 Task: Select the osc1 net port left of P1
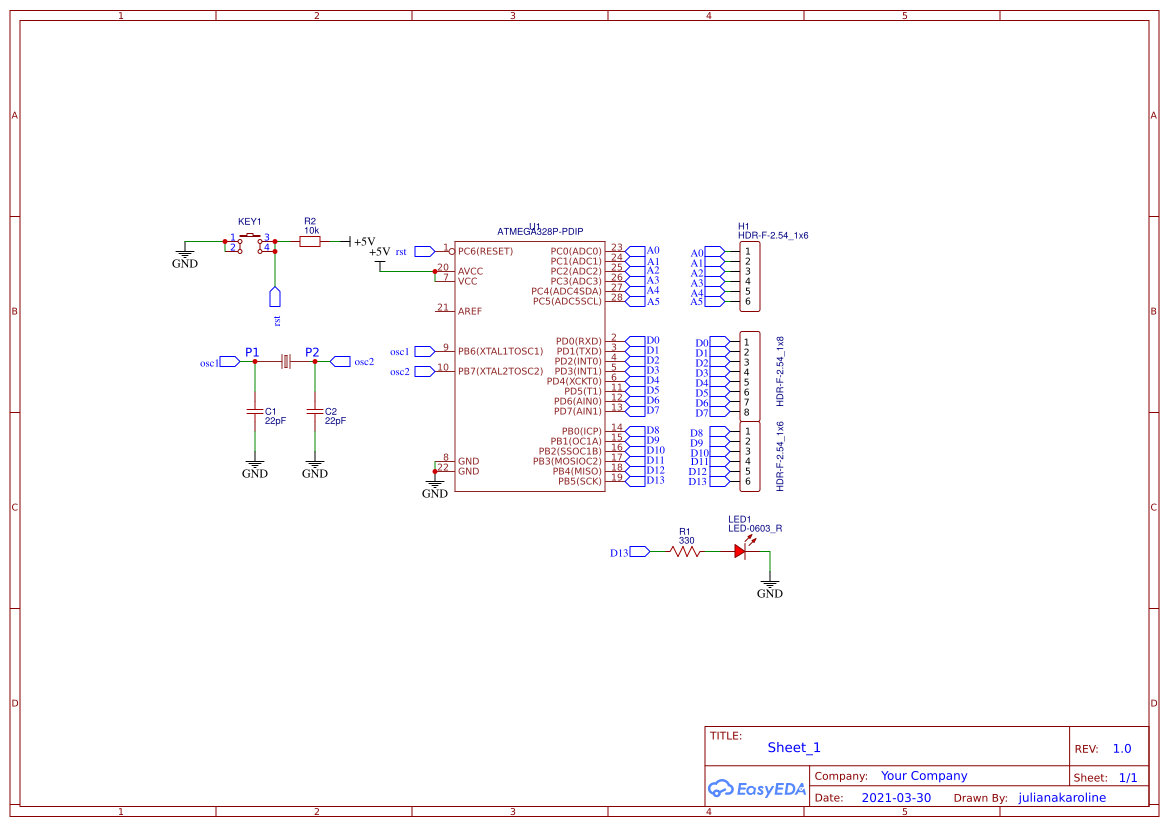(228, 362)
